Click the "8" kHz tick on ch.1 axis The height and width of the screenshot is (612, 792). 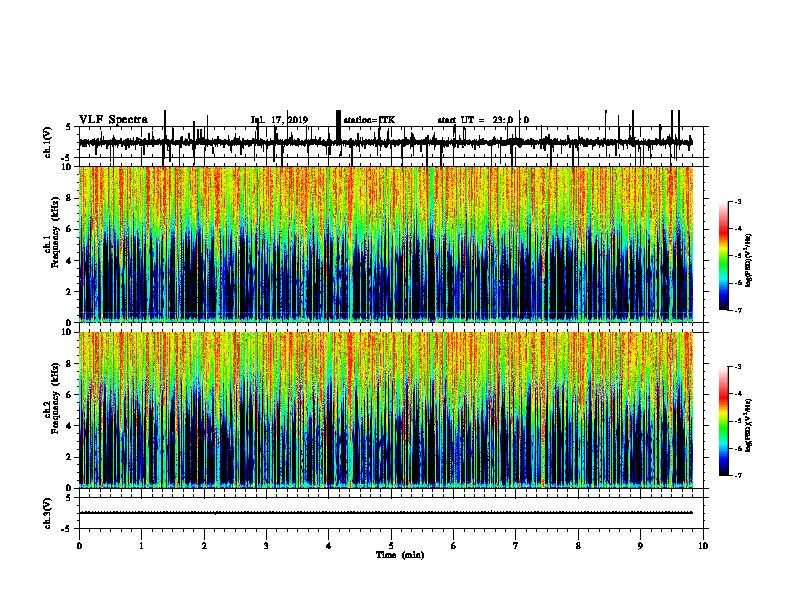pyautogui.click(x=71, y=198)
